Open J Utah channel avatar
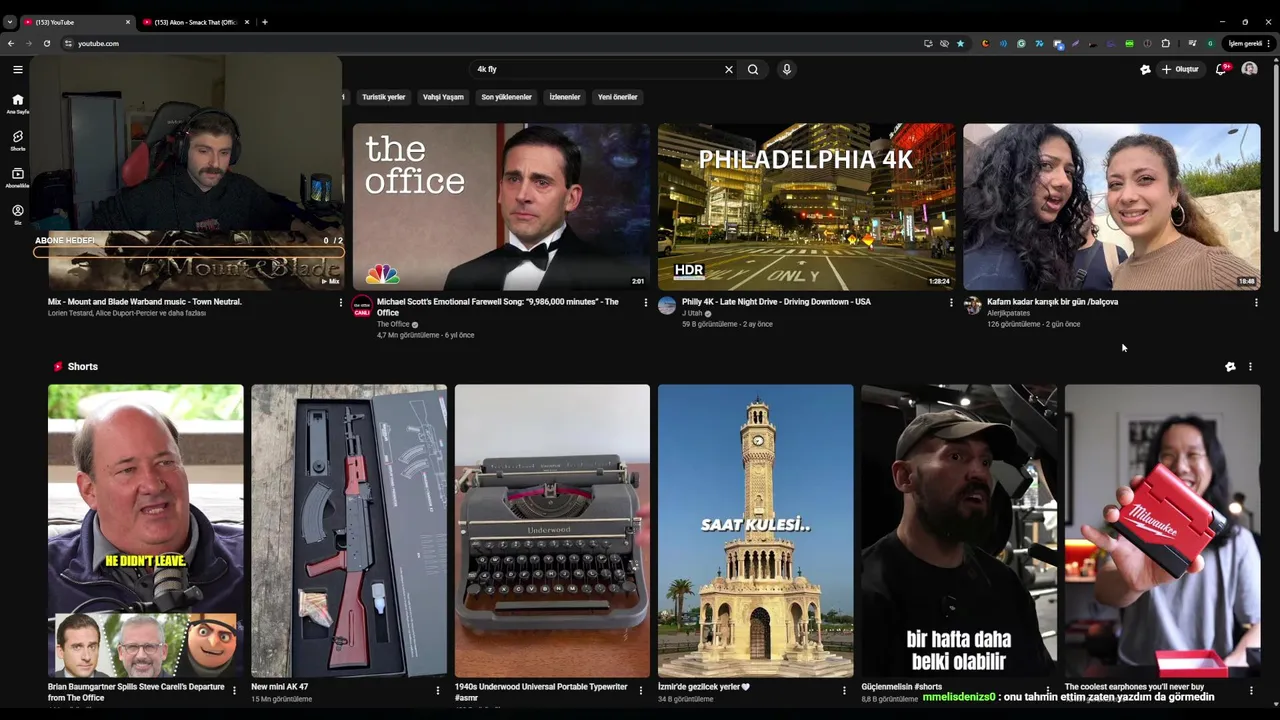1280x720 pixels. coord(667,306)
